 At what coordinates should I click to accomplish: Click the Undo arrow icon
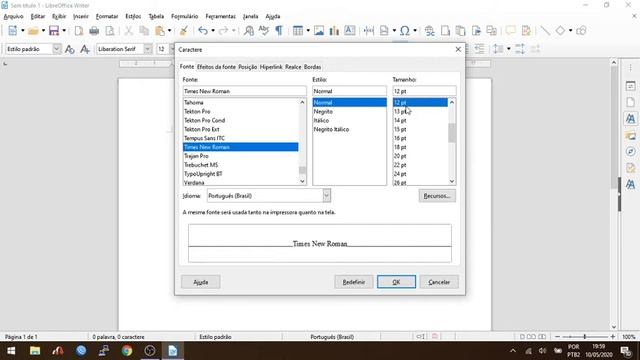(203, 31)
